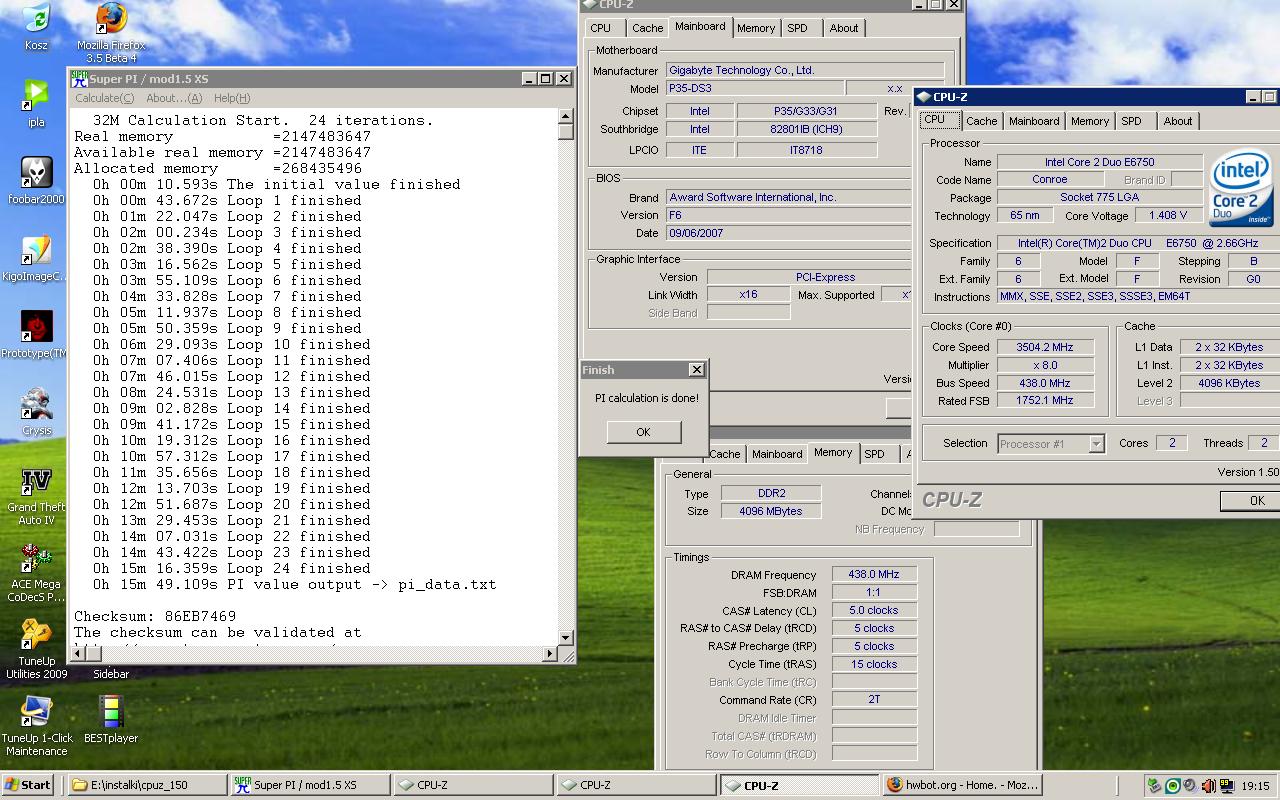The height and width of the screenshot is (800, 1280).
Task: Open KigoImageC desktop shortcut
Action: 36,258
